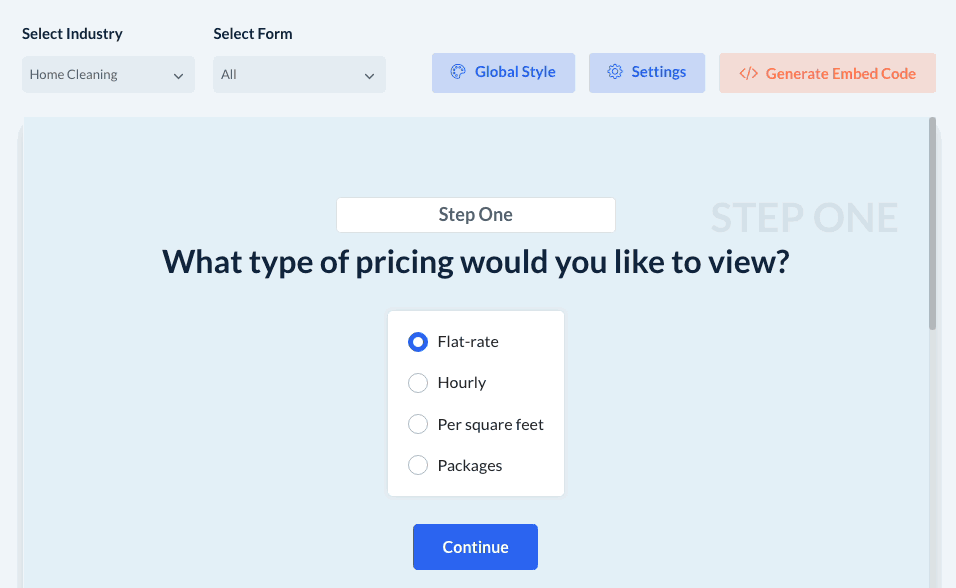
Task: Open the Select Industry dropdown
Action: point(108,75)
